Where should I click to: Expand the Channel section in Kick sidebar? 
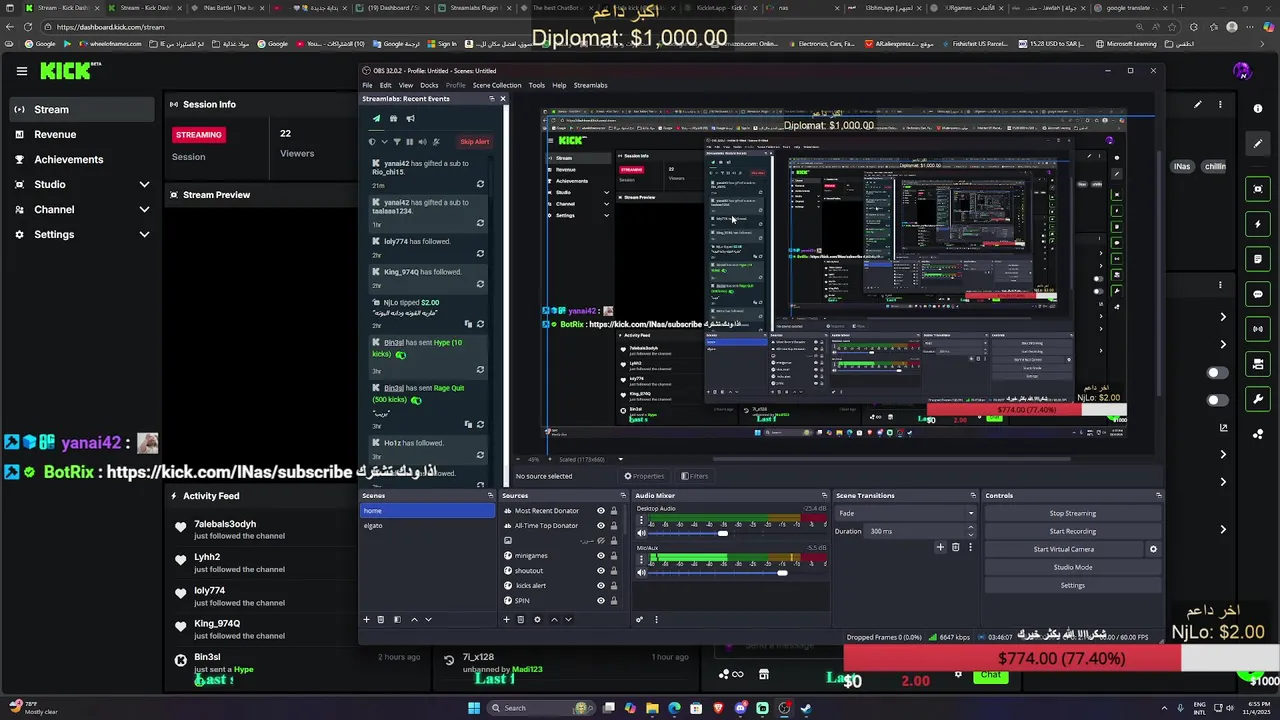point(144,209)
